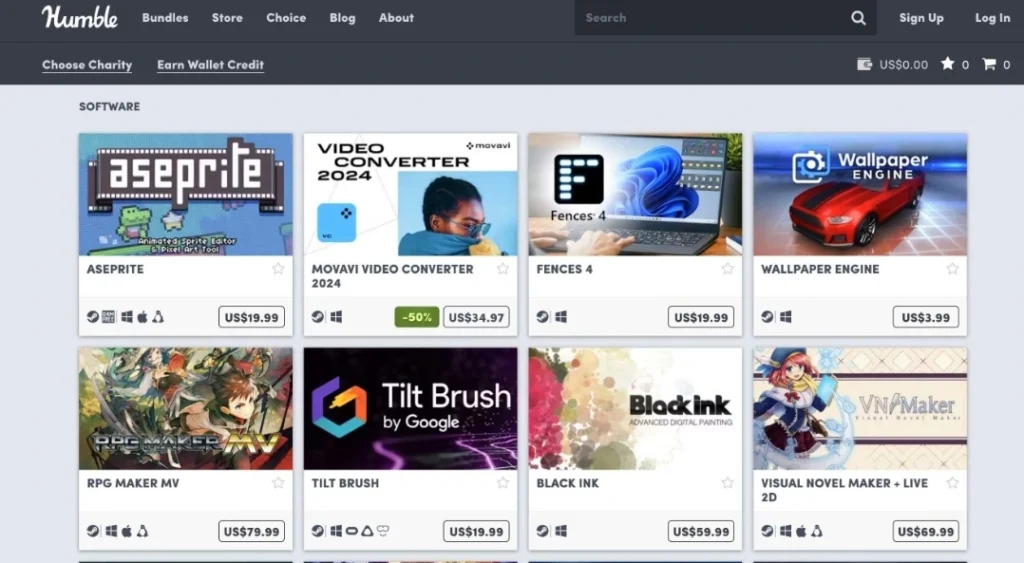Image resolution: width=1024 pixels, height=563 pixels.
Task: Open the Store menu
Action: (x=227, y=18)
